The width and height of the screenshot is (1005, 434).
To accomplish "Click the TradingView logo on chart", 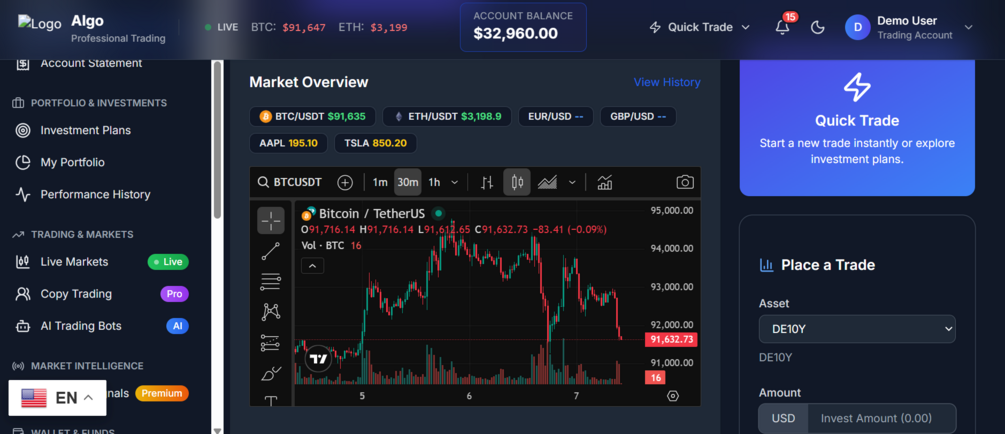I will point(319,358).
